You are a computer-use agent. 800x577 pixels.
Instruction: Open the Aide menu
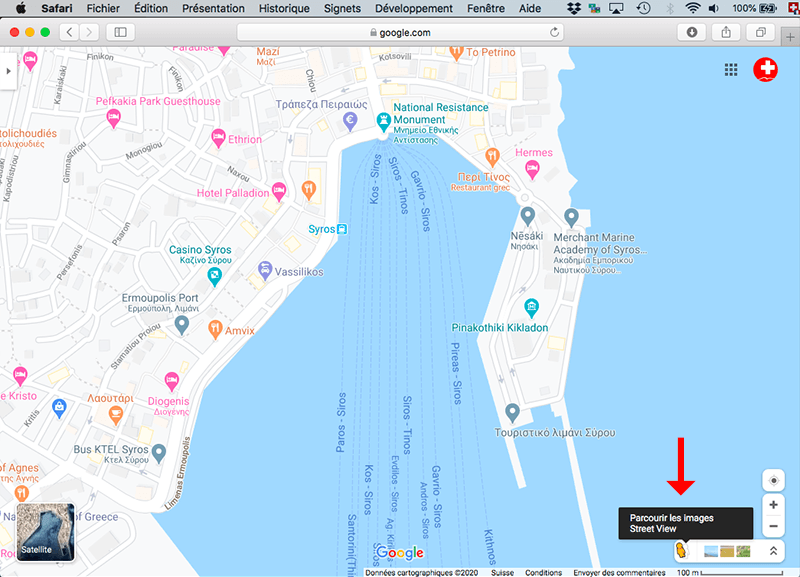point(530,8)
